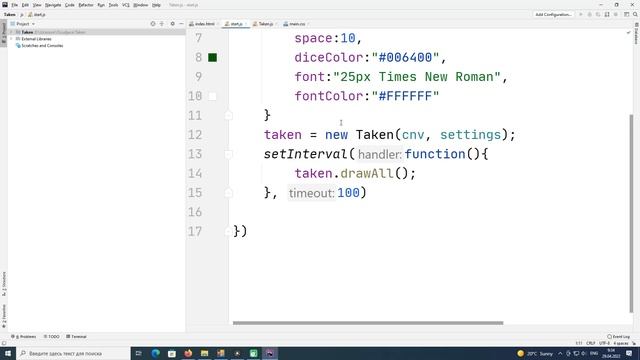Click the Stop icon in toolbar
The width and height of the screenshot is (640, 360).
[616, 14]
